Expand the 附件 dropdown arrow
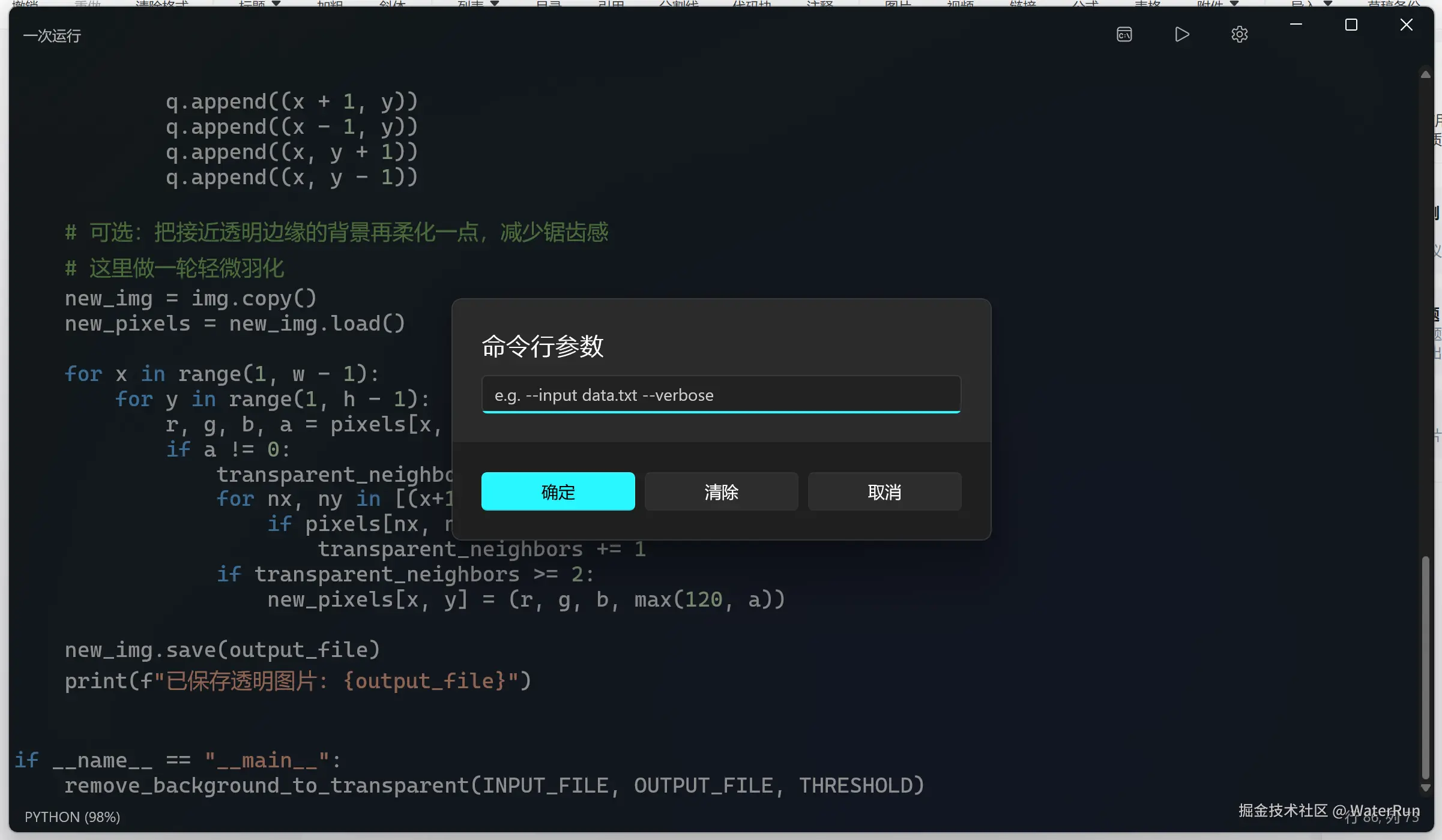Viewport: 1442px width, 840px height. (1234, 3)
